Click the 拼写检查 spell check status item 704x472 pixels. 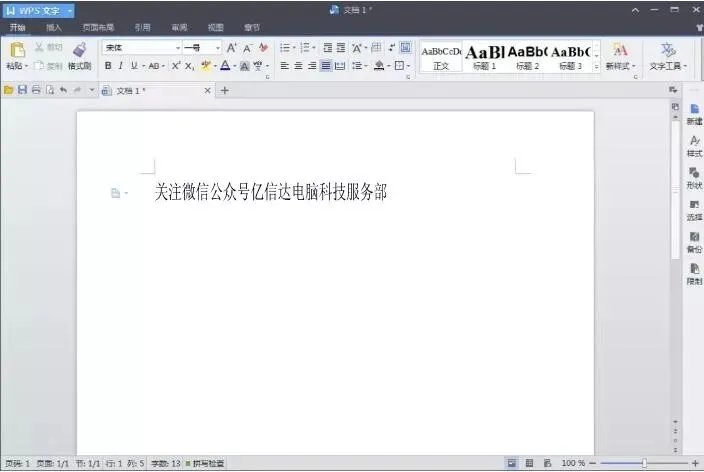(x=205, y=463)
